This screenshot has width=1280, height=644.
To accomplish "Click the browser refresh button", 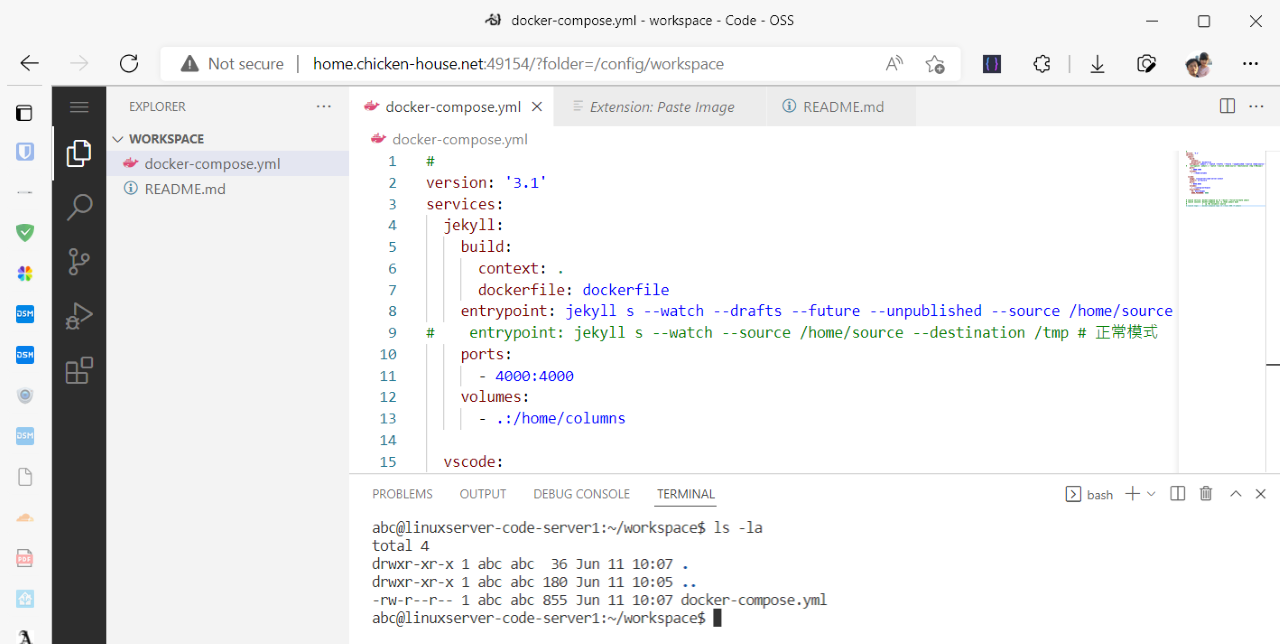I will coord(129,64).
